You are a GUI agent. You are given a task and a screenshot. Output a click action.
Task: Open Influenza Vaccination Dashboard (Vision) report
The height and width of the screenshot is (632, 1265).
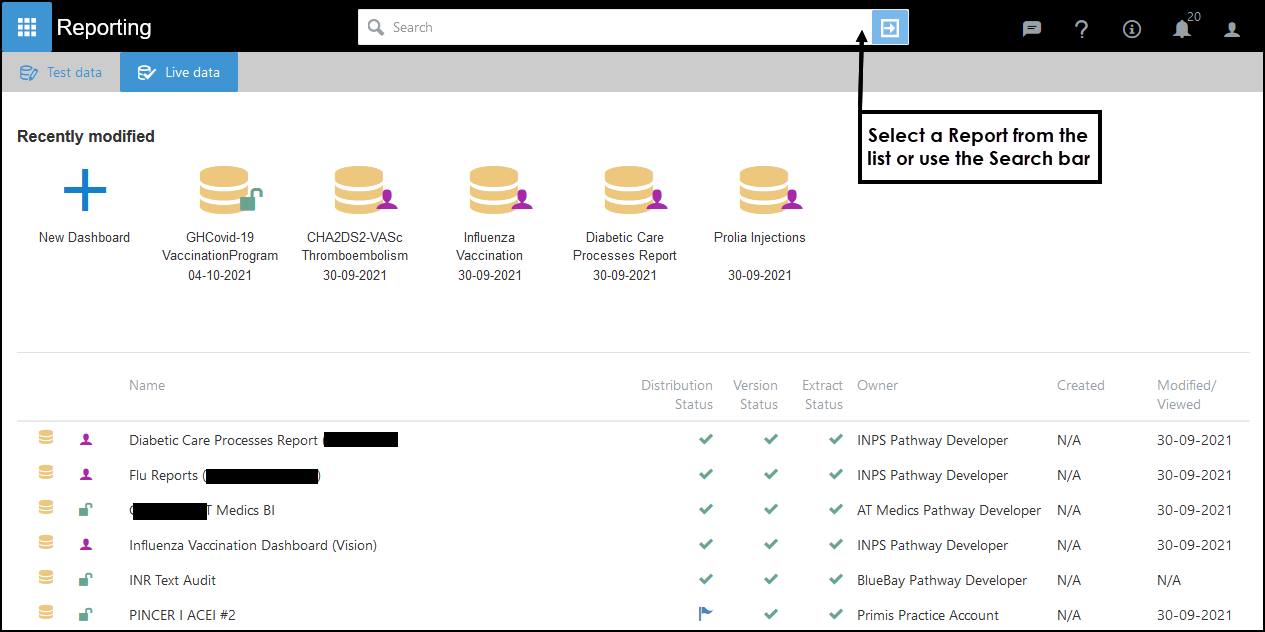click(252, 545)
